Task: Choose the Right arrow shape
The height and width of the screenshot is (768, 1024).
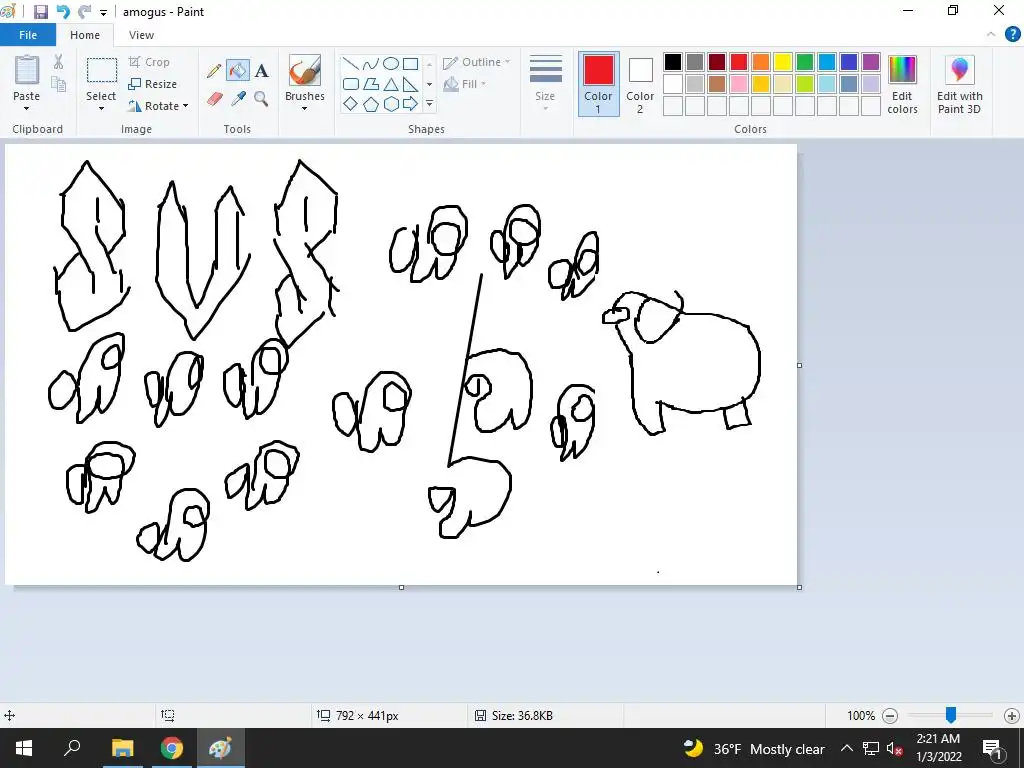Action: (x=411, y=104)
